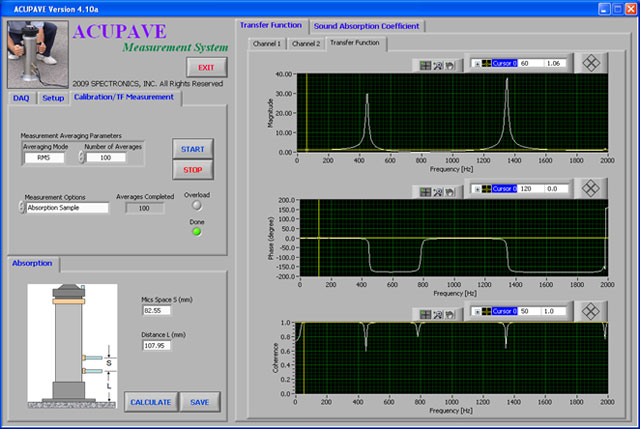
Task: Select cursor tool on Phase graph palette
Action: point(425,191)
